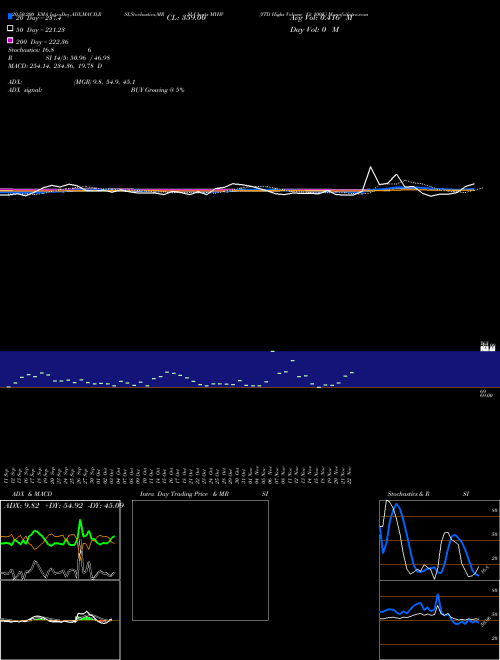Click the 'CL: 359.00' closing price text
This screenshot has height=660, width=500.
pos(186,18)
